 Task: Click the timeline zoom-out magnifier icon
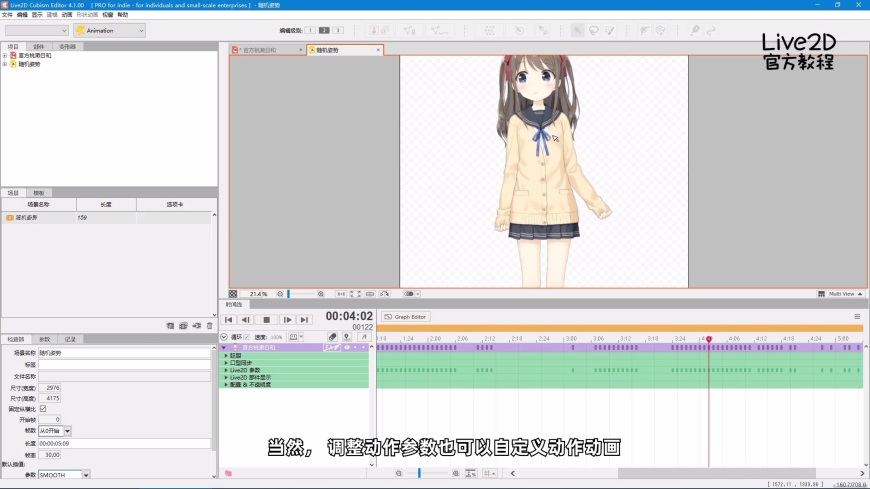(x=399, y=473)
